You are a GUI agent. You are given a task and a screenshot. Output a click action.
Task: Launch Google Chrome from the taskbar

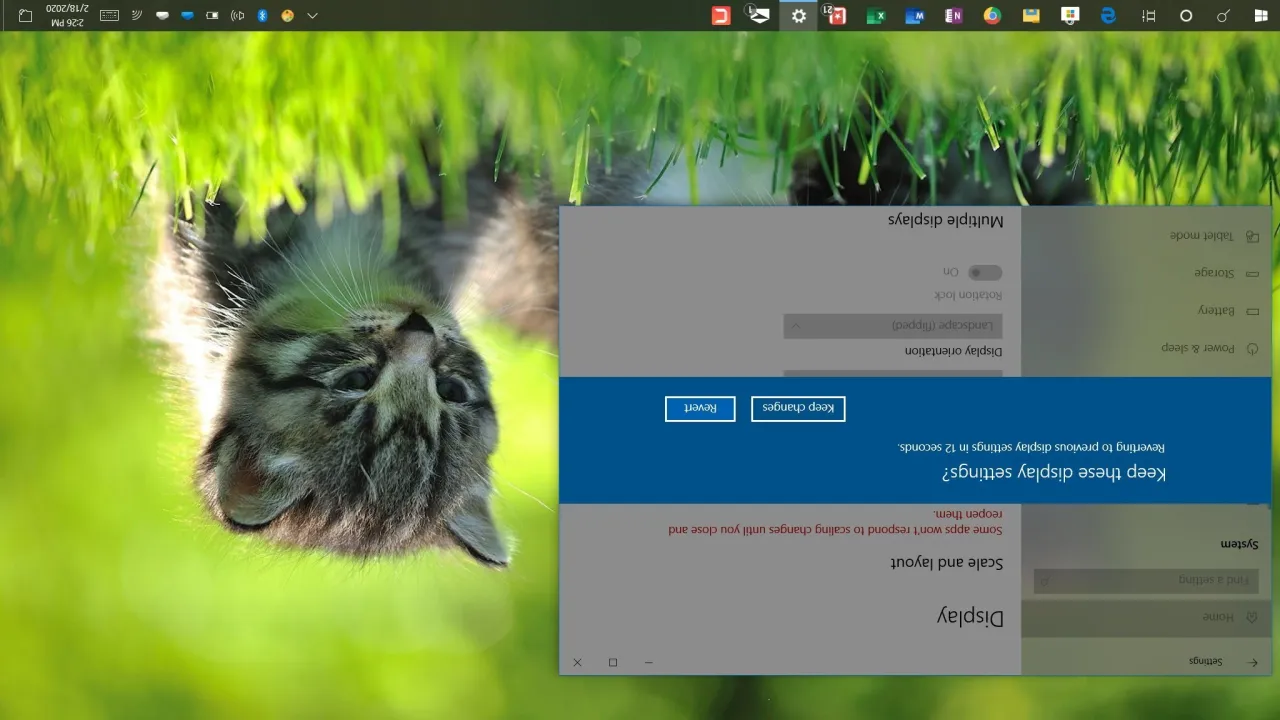coord(992,16)
